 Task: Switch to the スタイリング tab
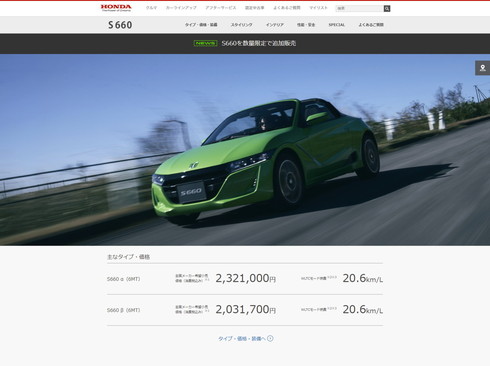tap(242, 25)
